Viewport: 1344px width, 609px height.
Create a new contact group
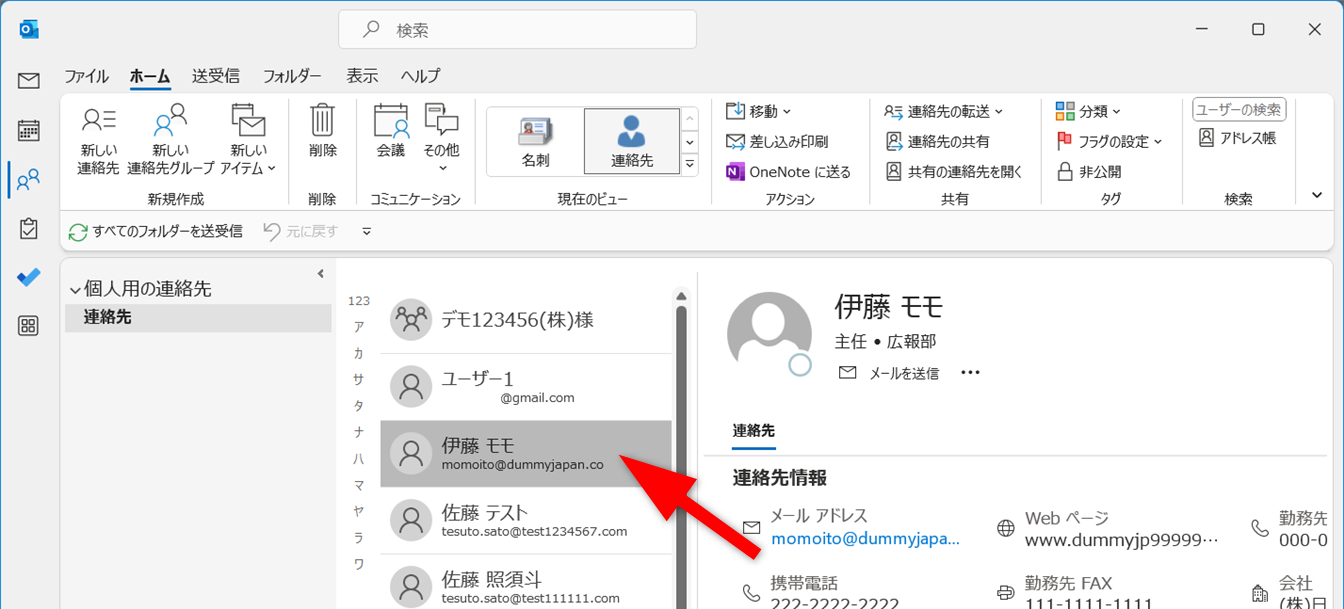tap(171, 140)
